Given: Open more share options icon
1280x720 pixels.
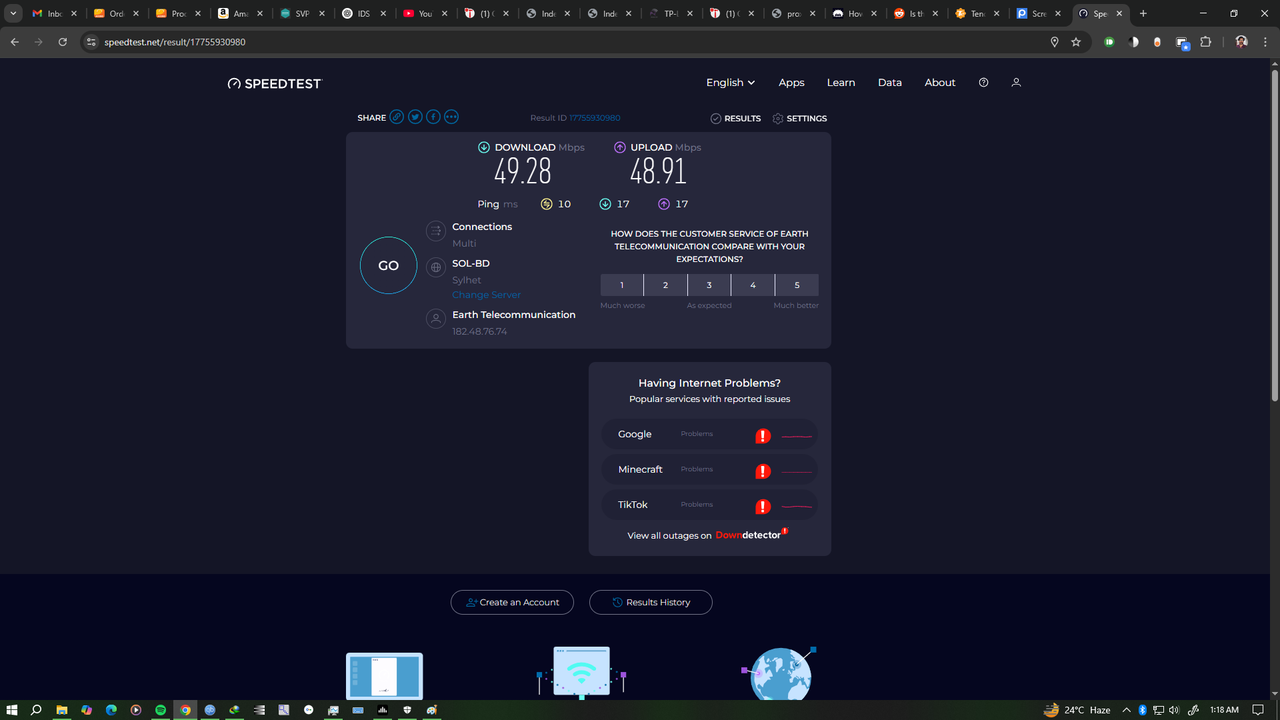Looking at the screenshot, I should [451, 117].
